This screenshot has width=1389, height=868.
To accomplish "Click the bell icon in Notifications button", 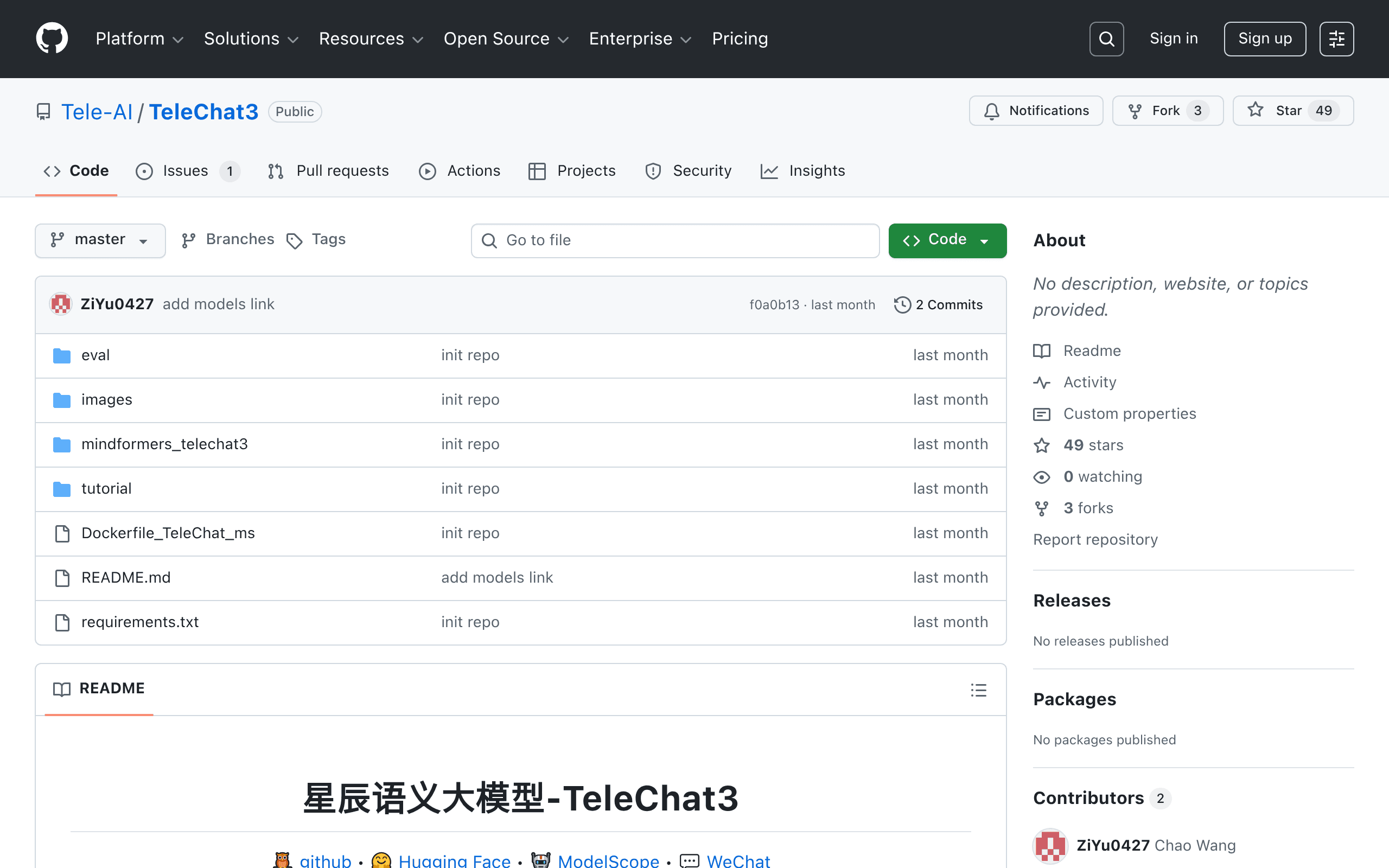I will coord(991,111).
